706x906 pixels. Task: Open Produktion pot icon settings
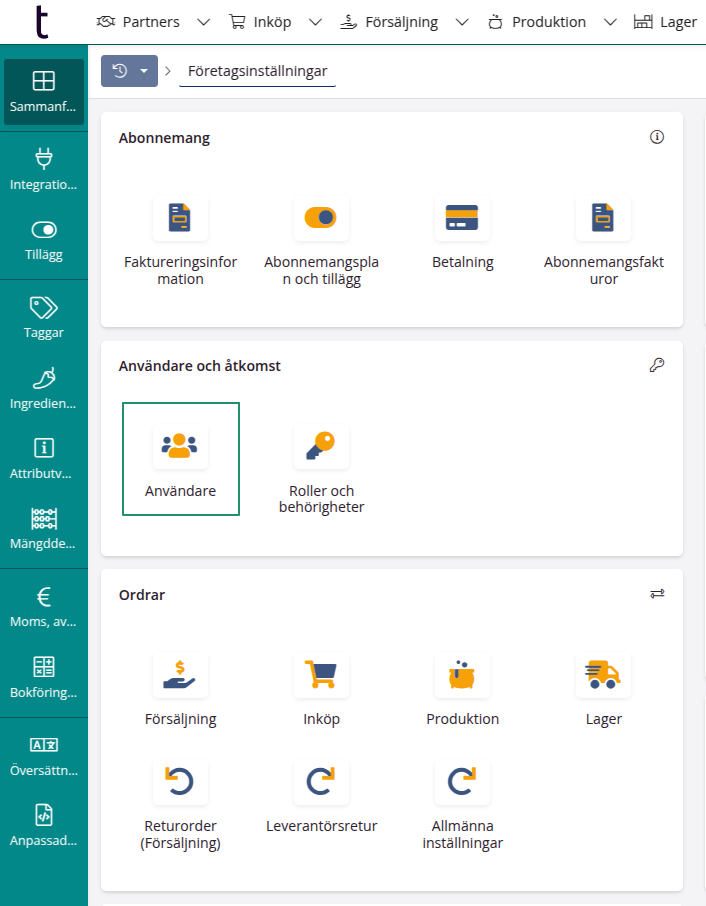tap(462, 675)
